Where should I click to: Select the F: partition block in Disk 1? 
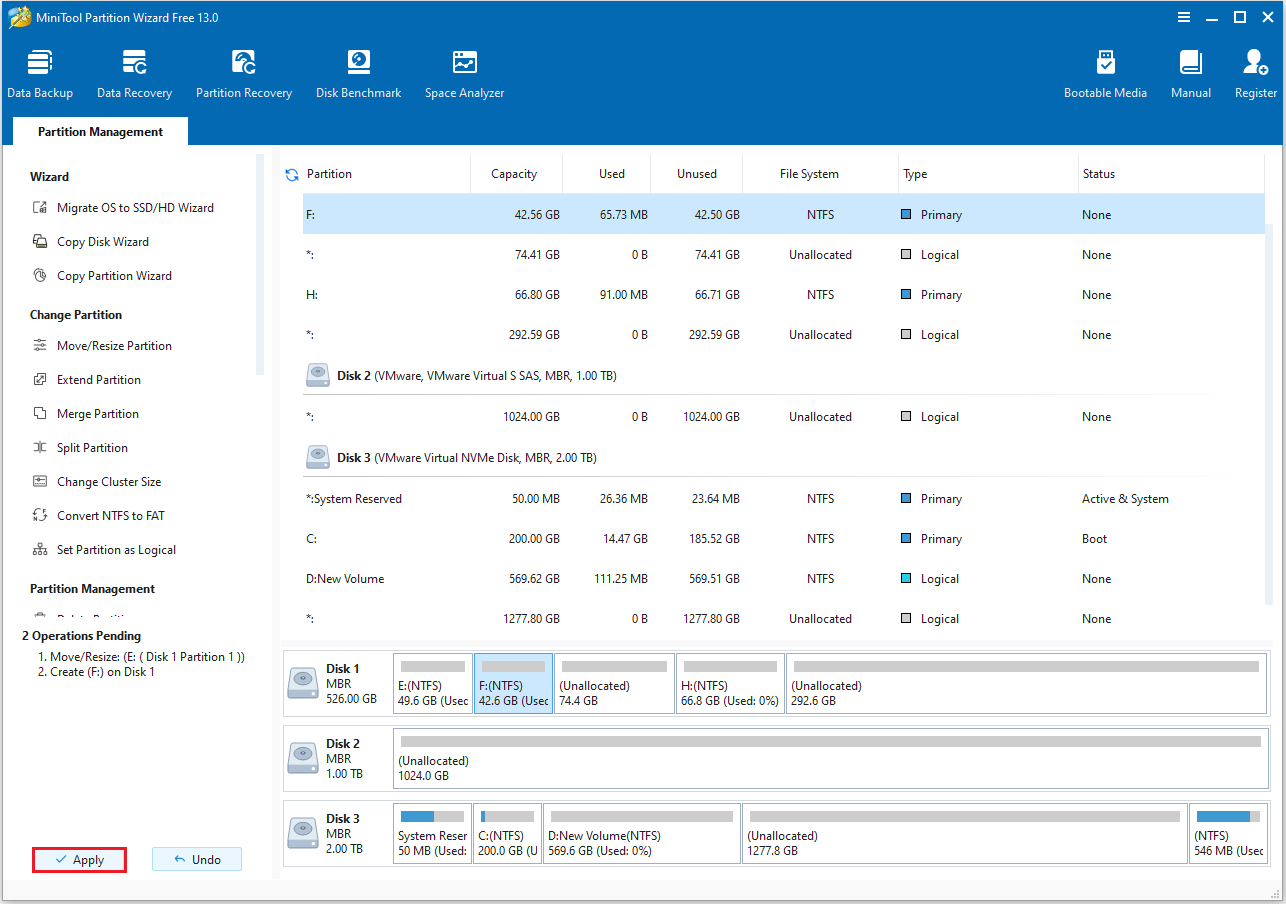(x=513, y=683)
